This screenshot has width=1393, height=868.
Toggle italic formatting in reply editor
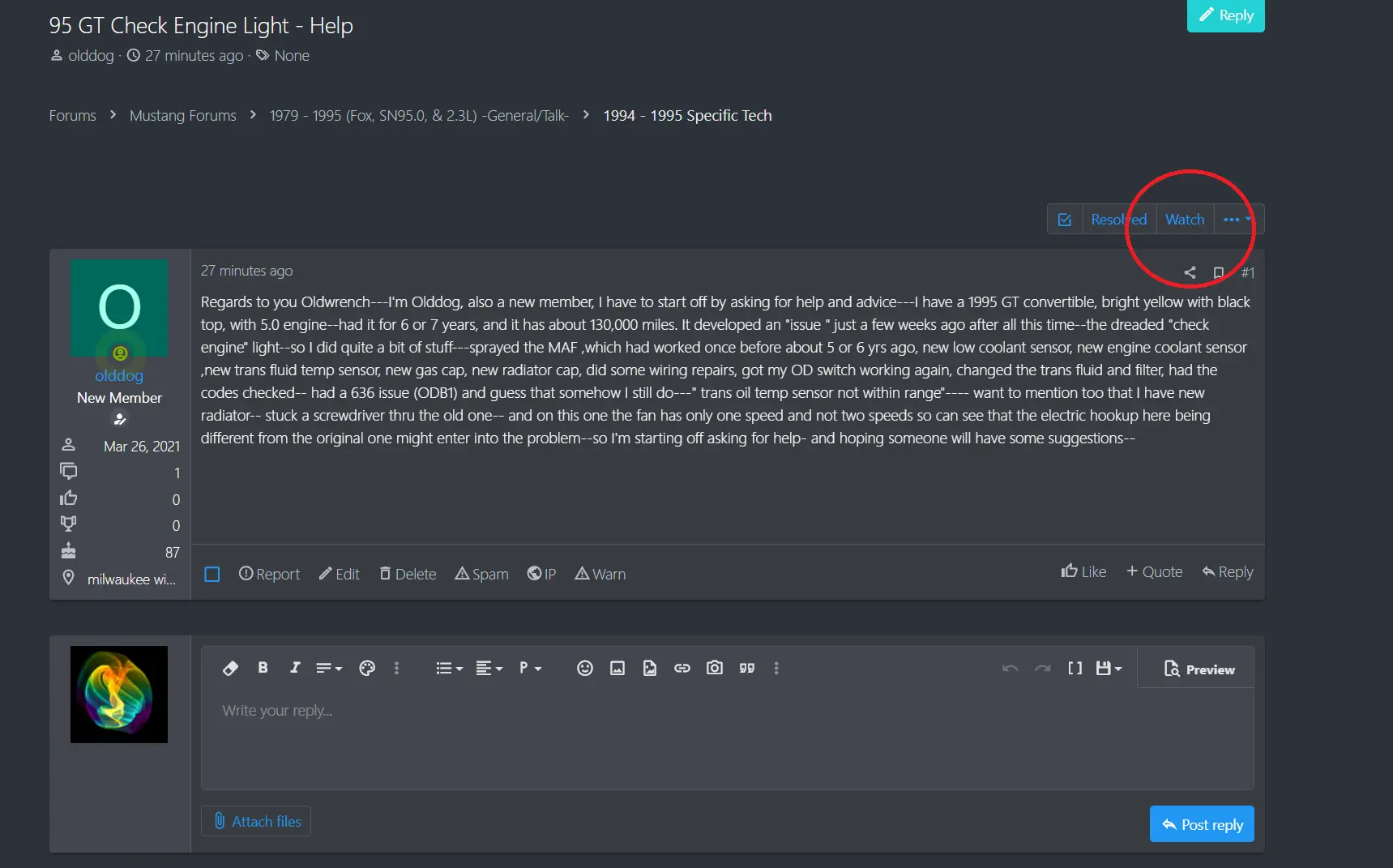[x=295, y=668]
